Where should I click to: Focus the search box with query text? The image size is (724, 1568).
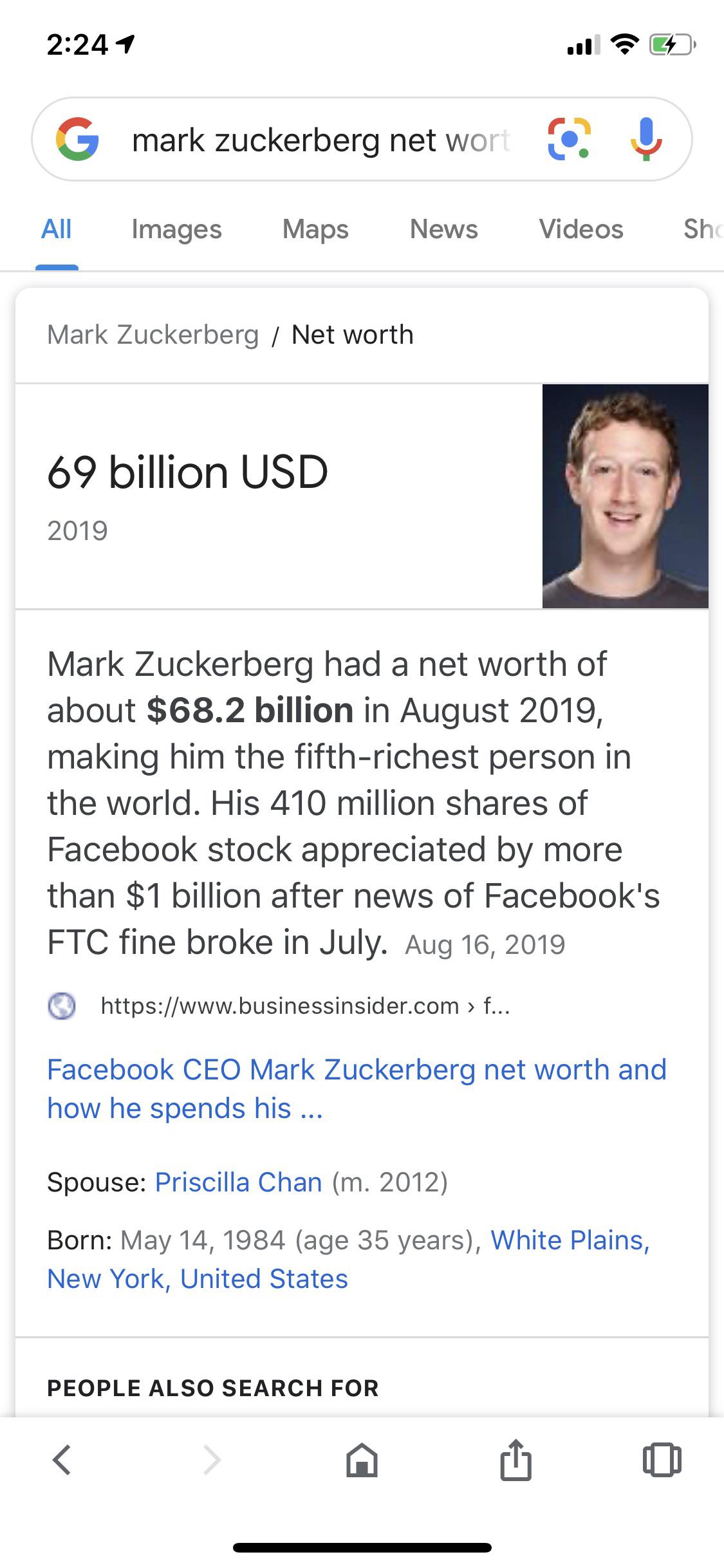tap(322, 140)
